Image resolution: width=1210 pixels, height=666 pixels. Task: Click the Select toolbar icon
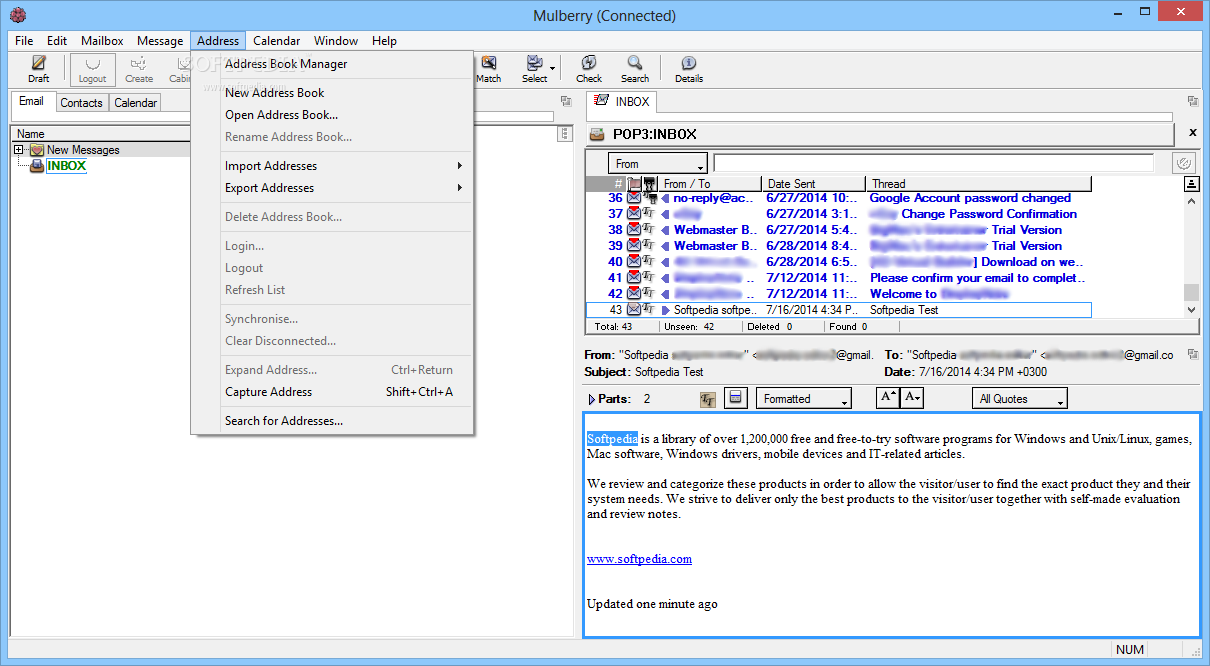tap(533, 63)
